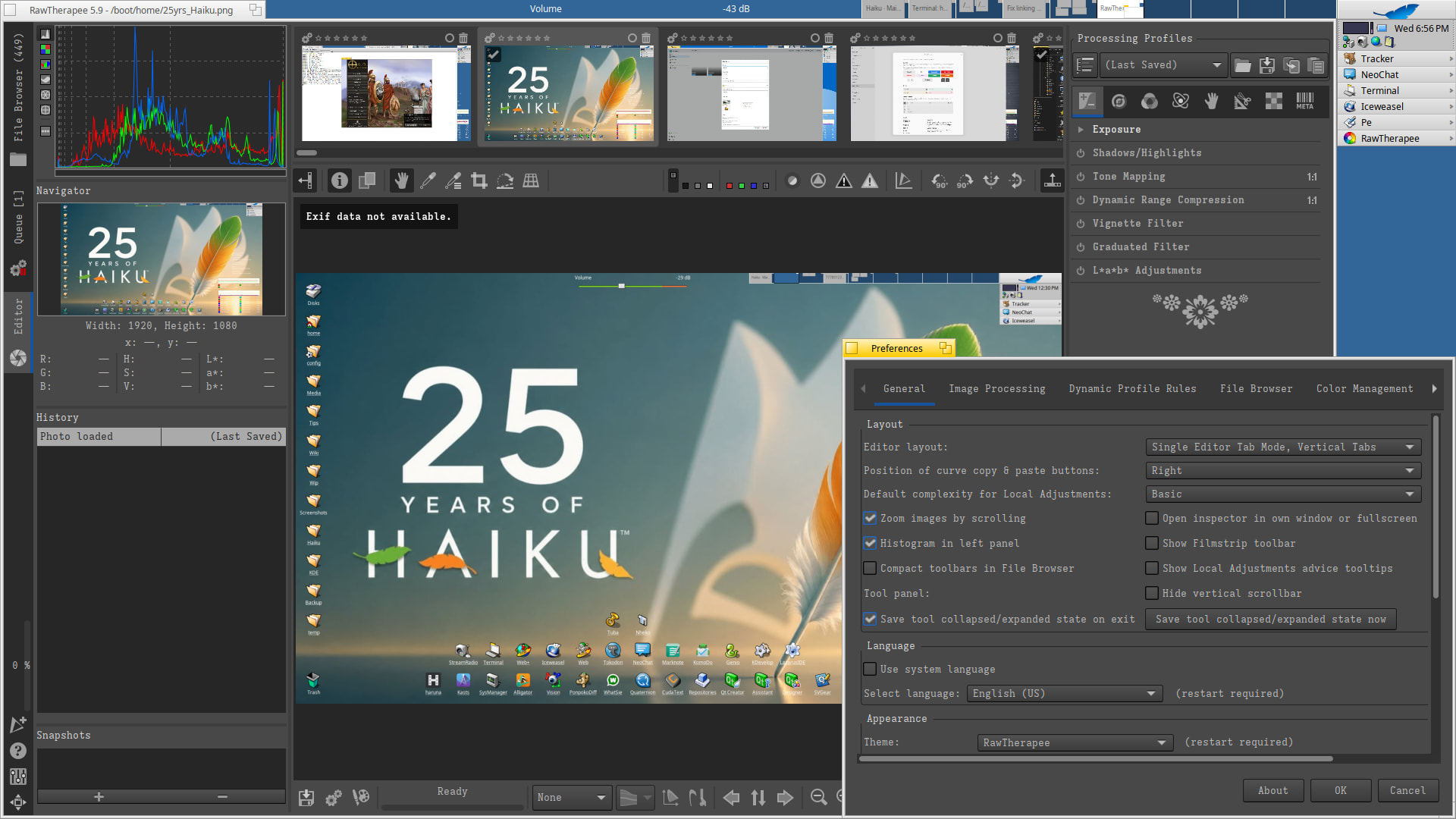Image resolution: width=1456 pixels, height=819 pixels.
Task: Enable Compact toolbars in File Browser
Action: [871, 569]
